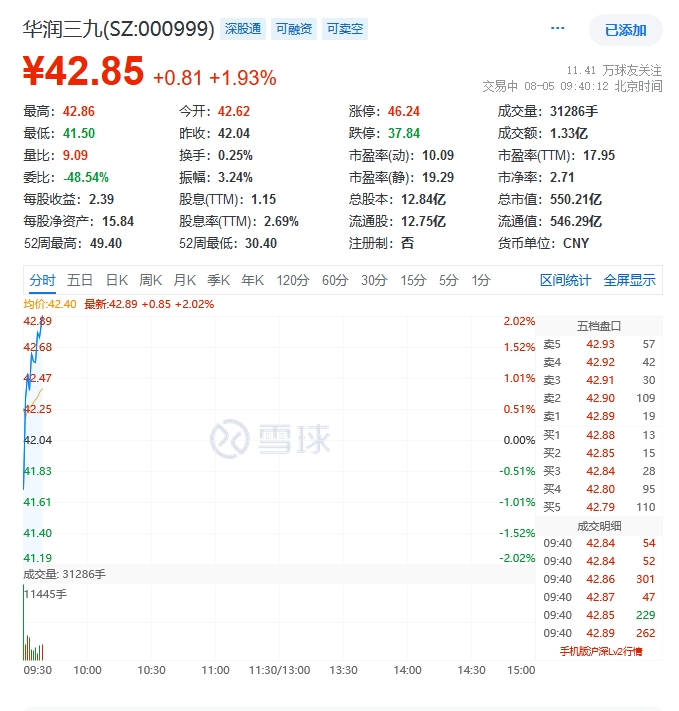679x711 pixels.
Task: Click the 跌停 value 37.84
Action: click(404, 133)
